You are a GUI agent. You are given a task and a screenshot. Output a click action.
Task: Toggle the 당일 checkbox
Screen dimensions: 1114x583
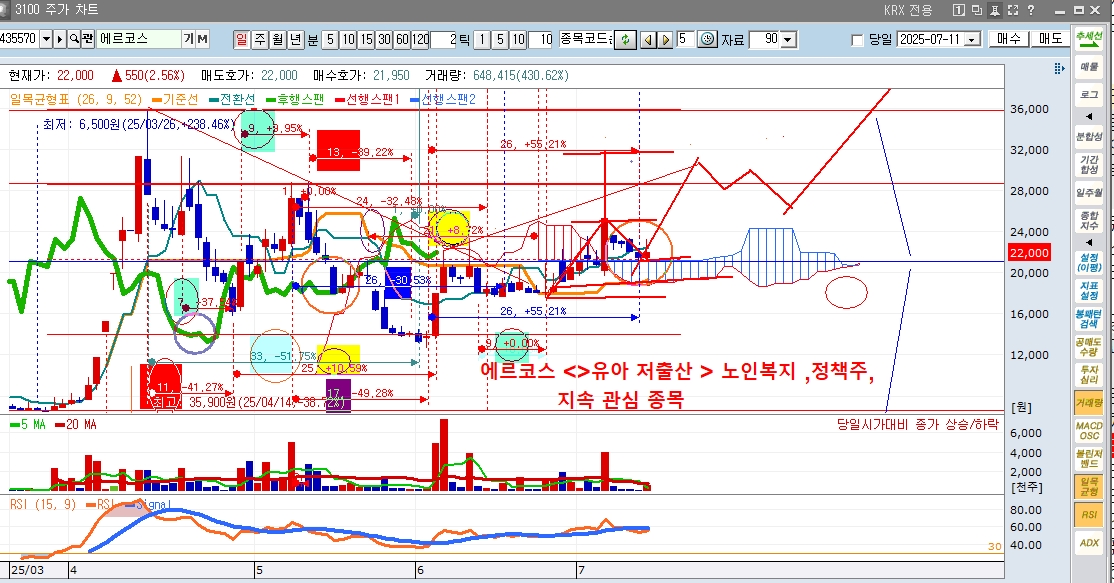coord(858,40)
